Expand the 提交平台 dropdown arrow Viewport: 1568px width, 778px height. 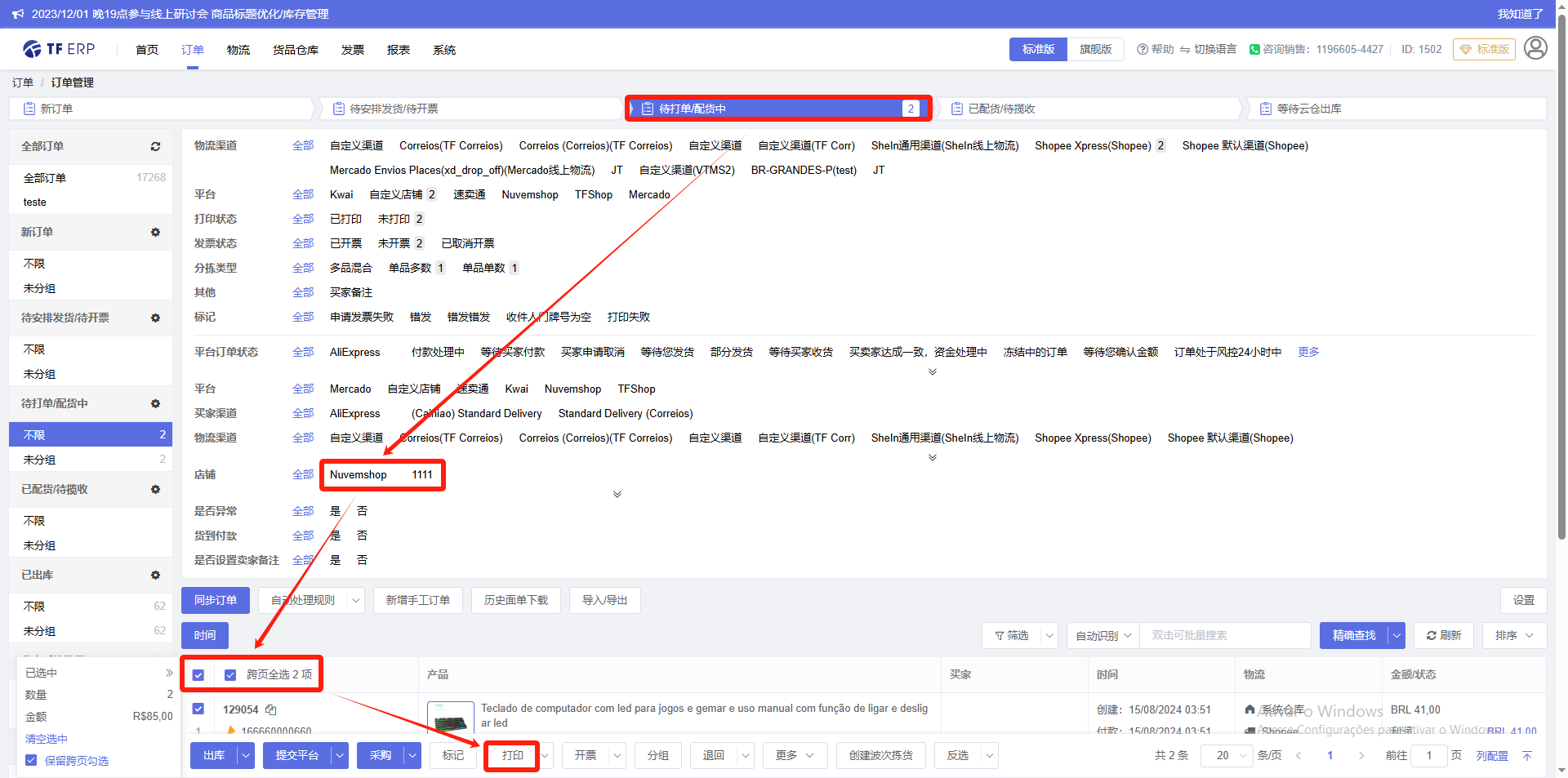pyautogui.click(x=340, y=755)
